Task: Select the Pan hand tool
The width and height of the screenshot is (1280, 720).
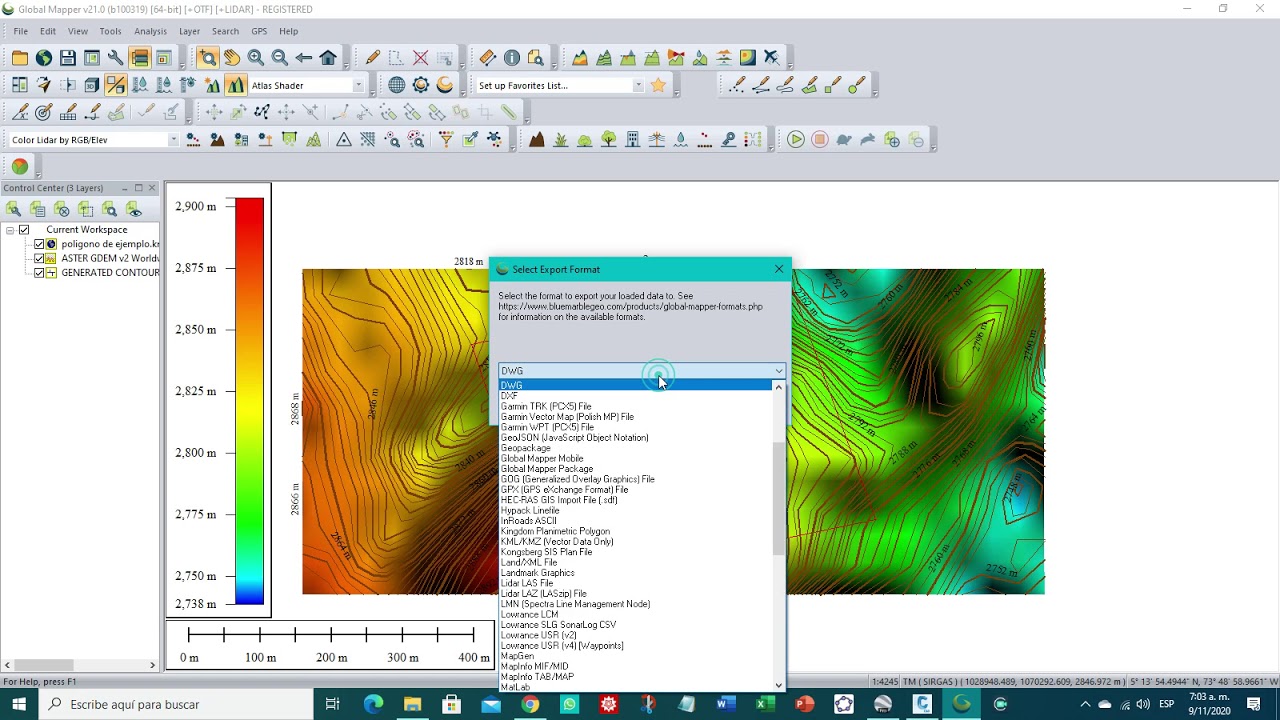Action: click(x=231, y=58)
